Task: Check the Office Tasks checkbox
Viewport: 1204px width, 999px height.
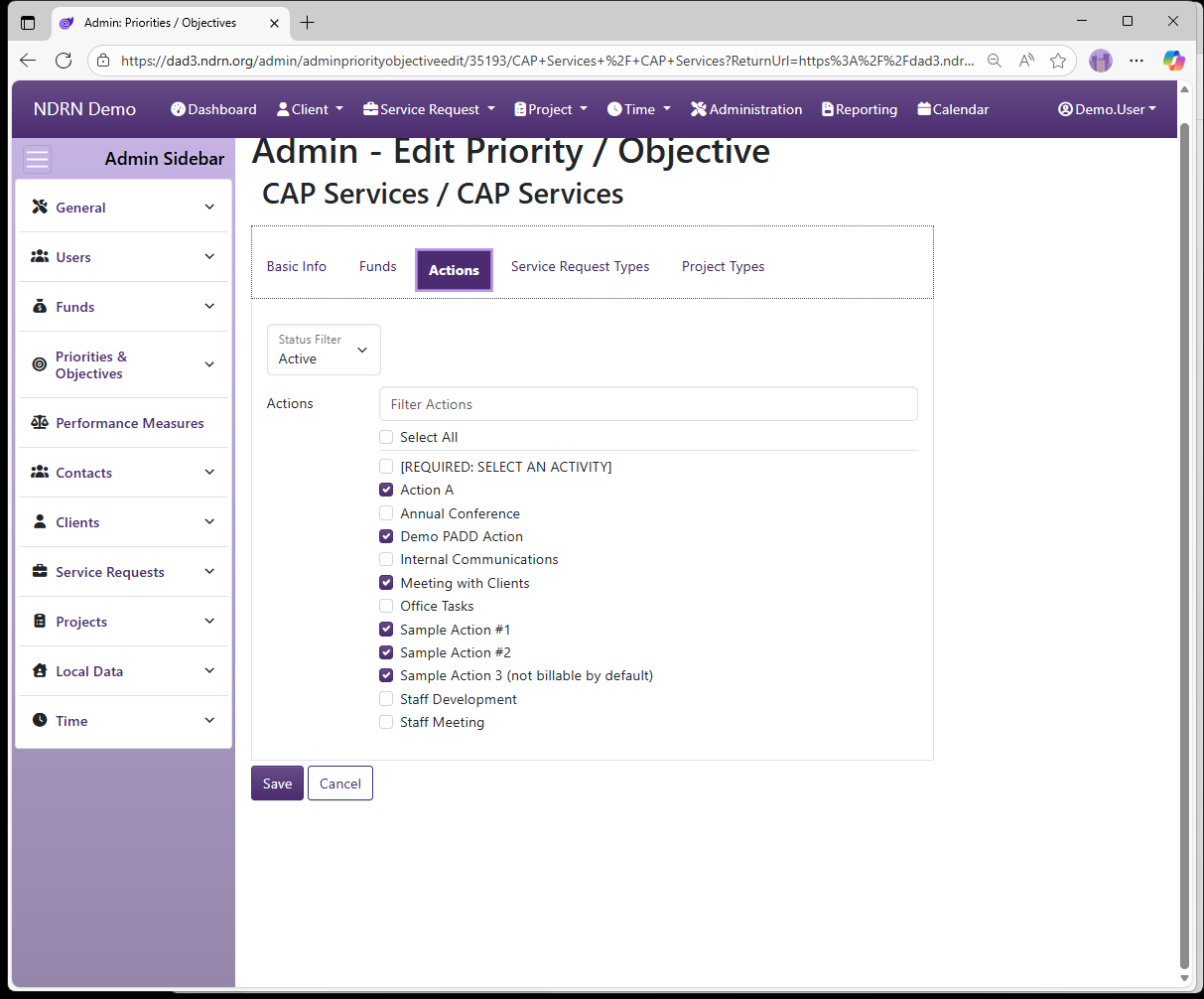Action: tap(386, 606)
